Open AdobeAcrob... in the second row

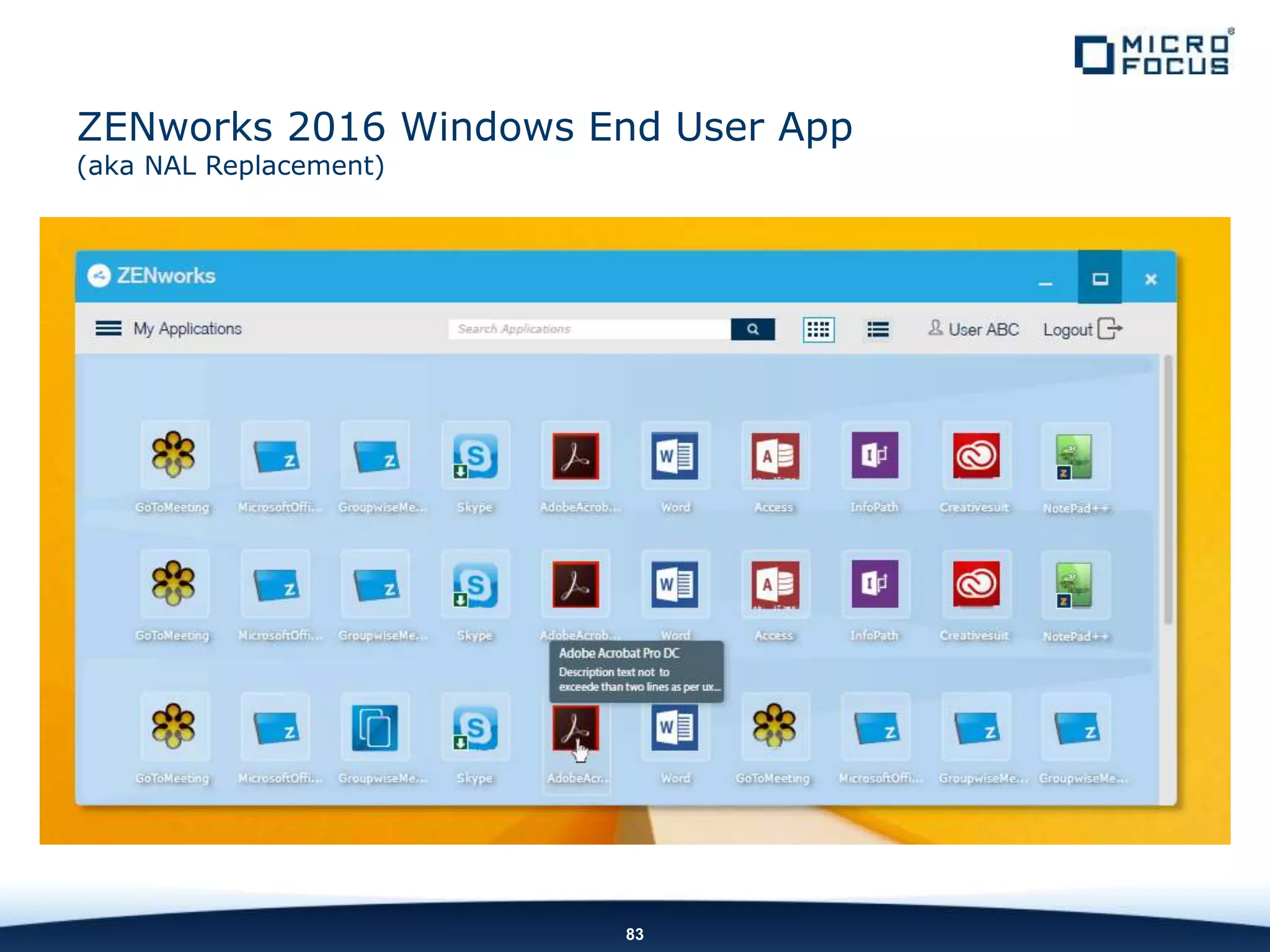(575, 584)
